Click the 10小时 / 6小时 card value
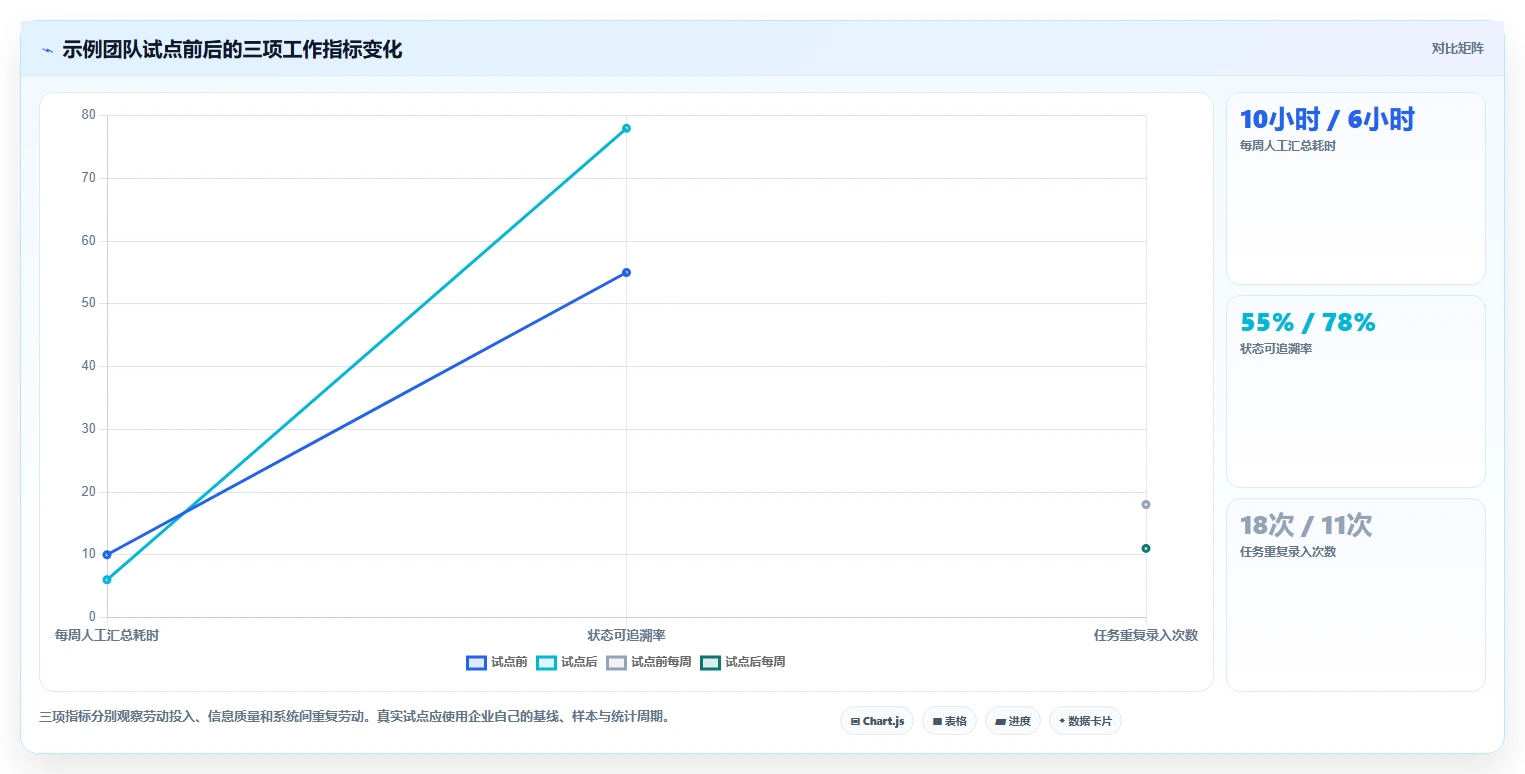This screenshot has width=1525, height=774. [1327, 120]
